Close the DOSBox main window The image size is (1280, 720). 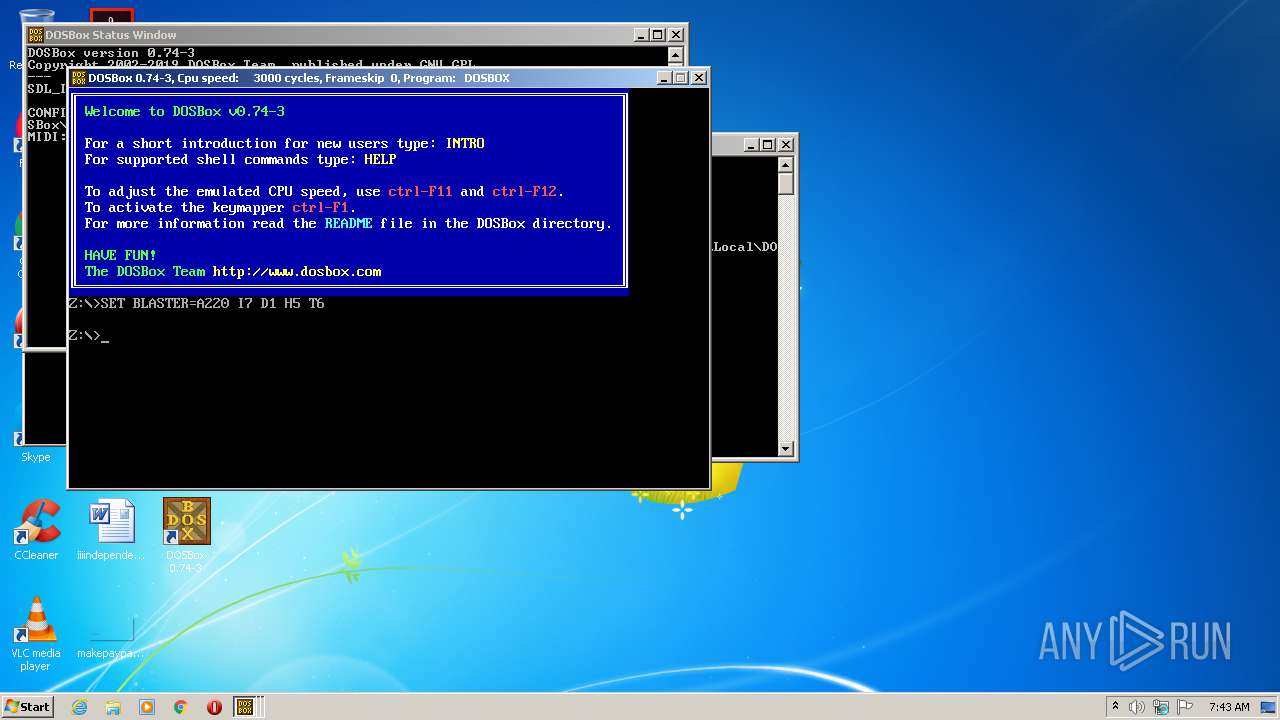pos(699,78)
